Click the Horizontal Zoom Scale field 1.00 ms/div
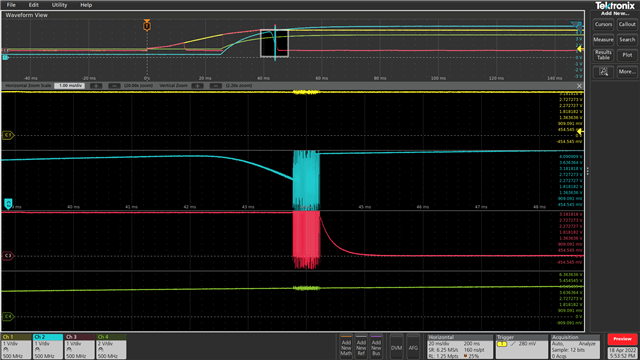 pos(69,86)
